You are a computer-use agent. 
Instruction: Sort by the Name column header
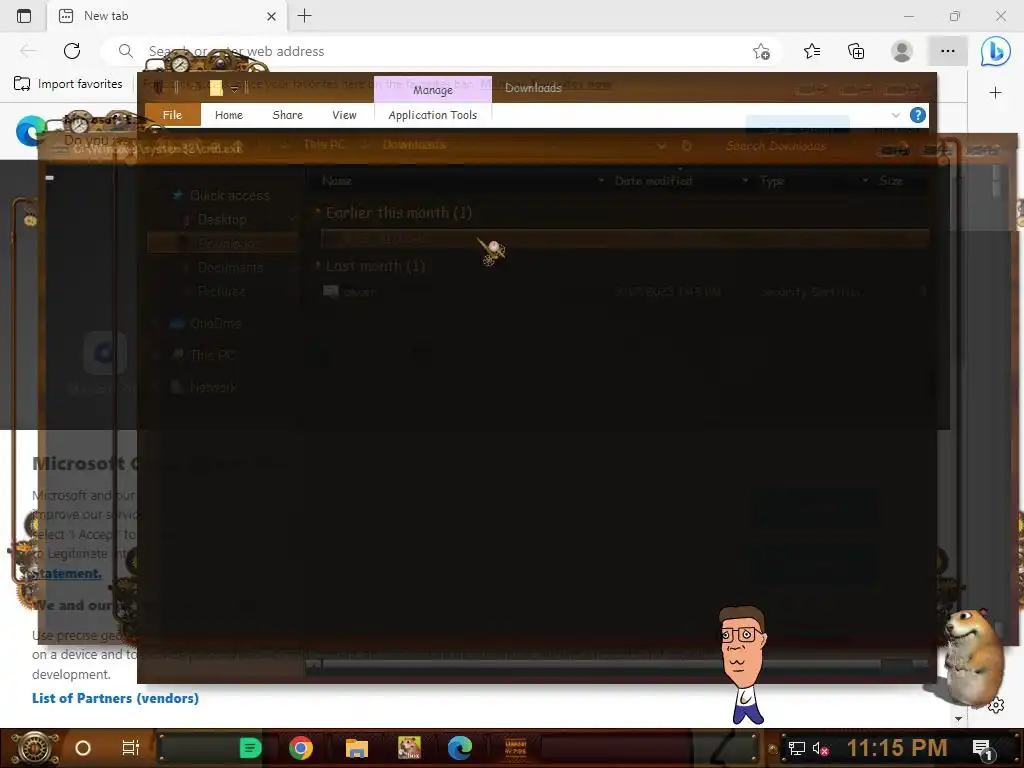337,181
